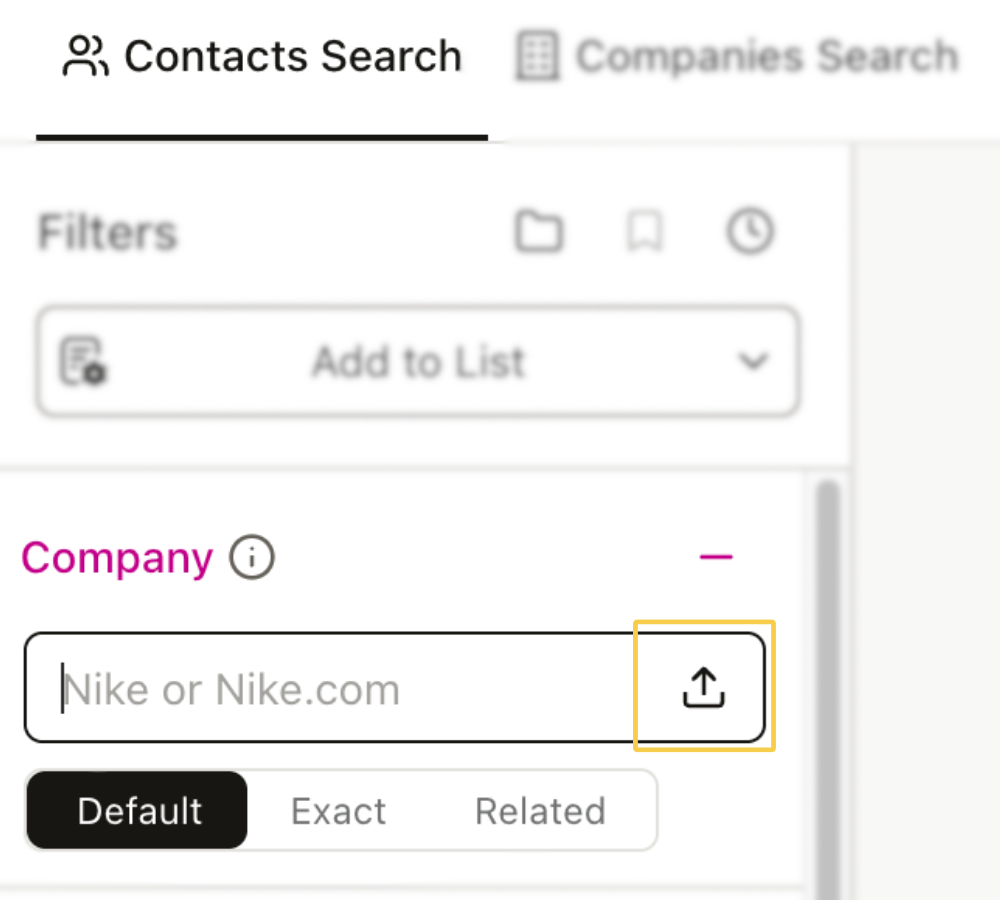Open search history via the clock icon

coord(750,231)
